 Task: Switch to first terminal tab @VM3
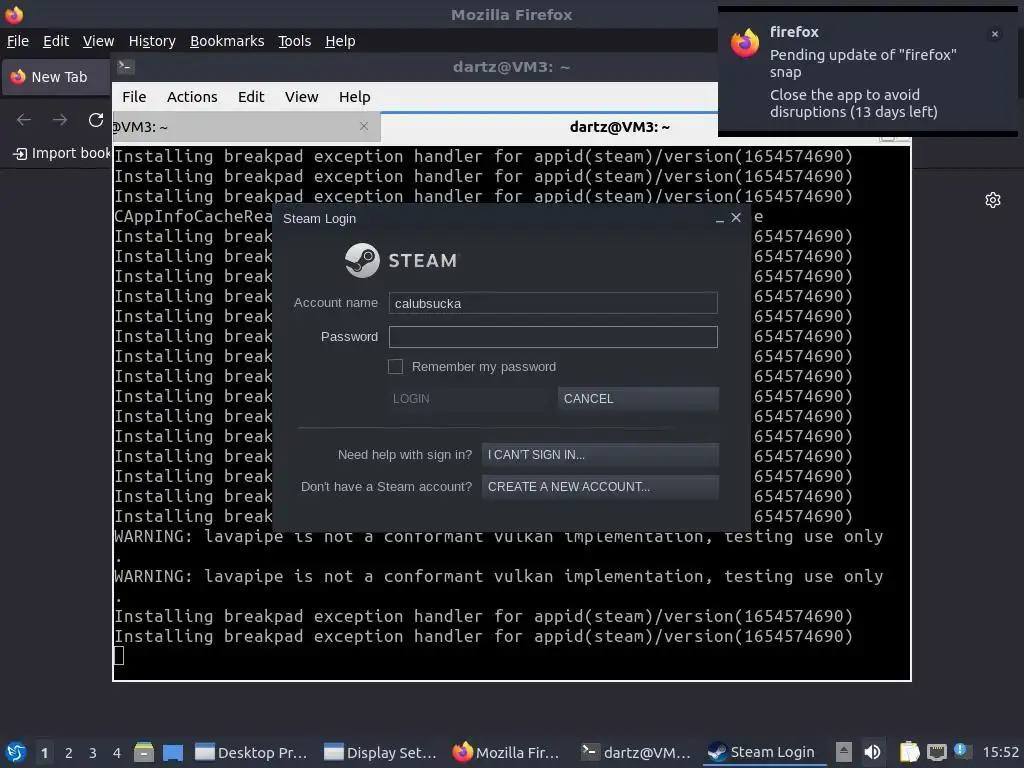coord(246,127)
